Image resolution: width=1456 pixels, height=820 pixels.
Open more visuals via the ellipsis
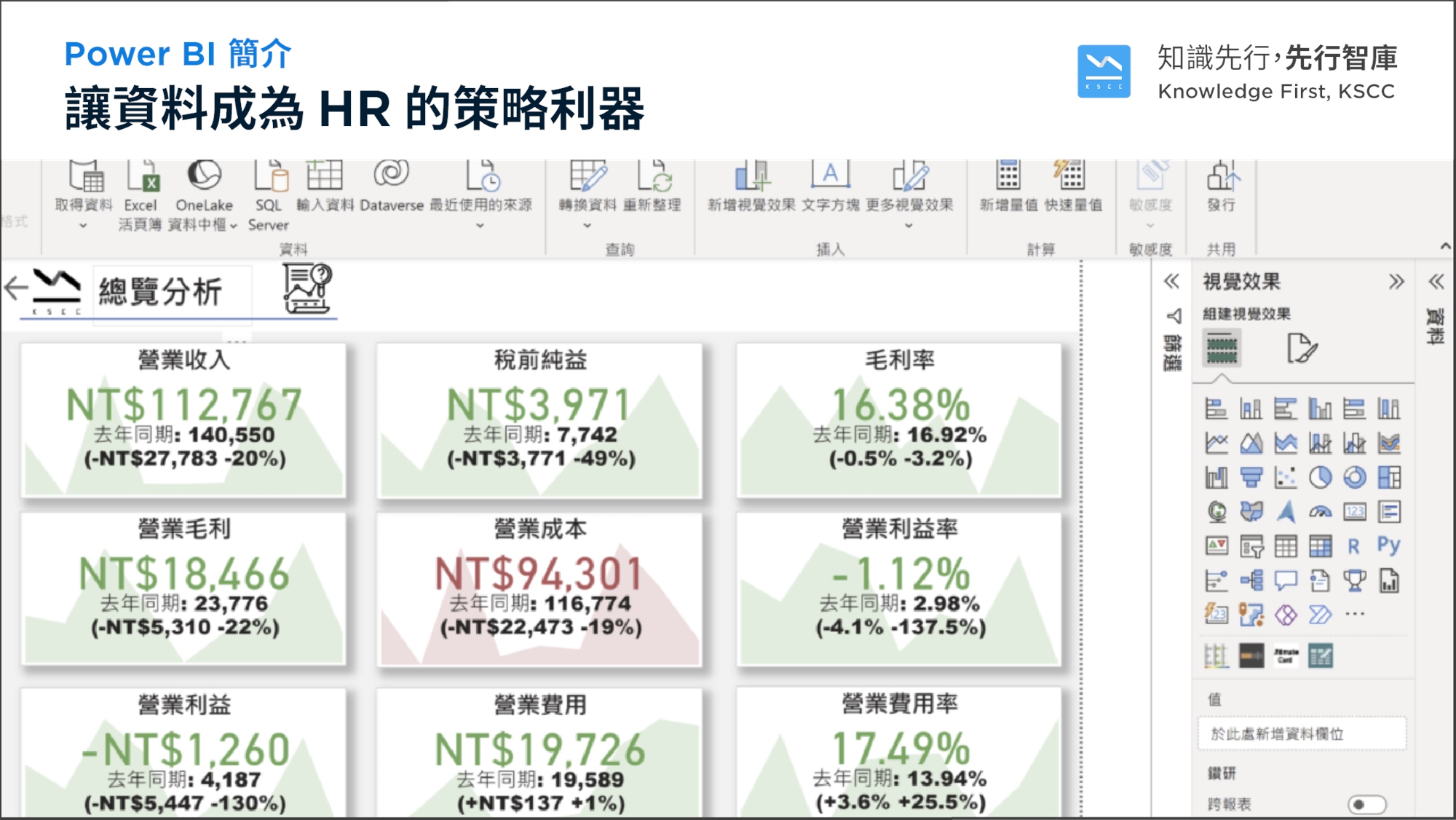pos(1354,615)
